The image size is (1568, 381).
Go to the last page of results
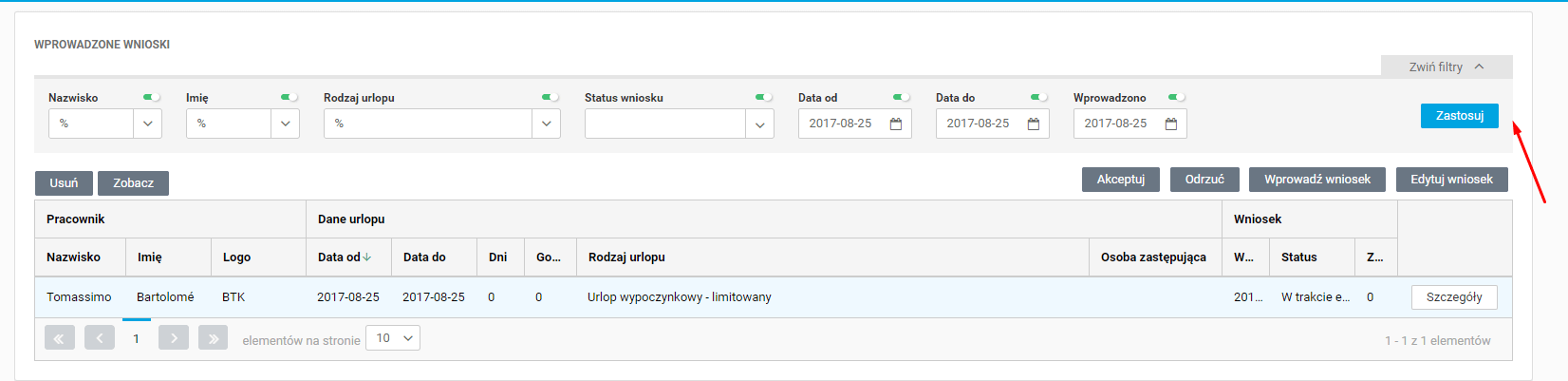pos(213,338)
